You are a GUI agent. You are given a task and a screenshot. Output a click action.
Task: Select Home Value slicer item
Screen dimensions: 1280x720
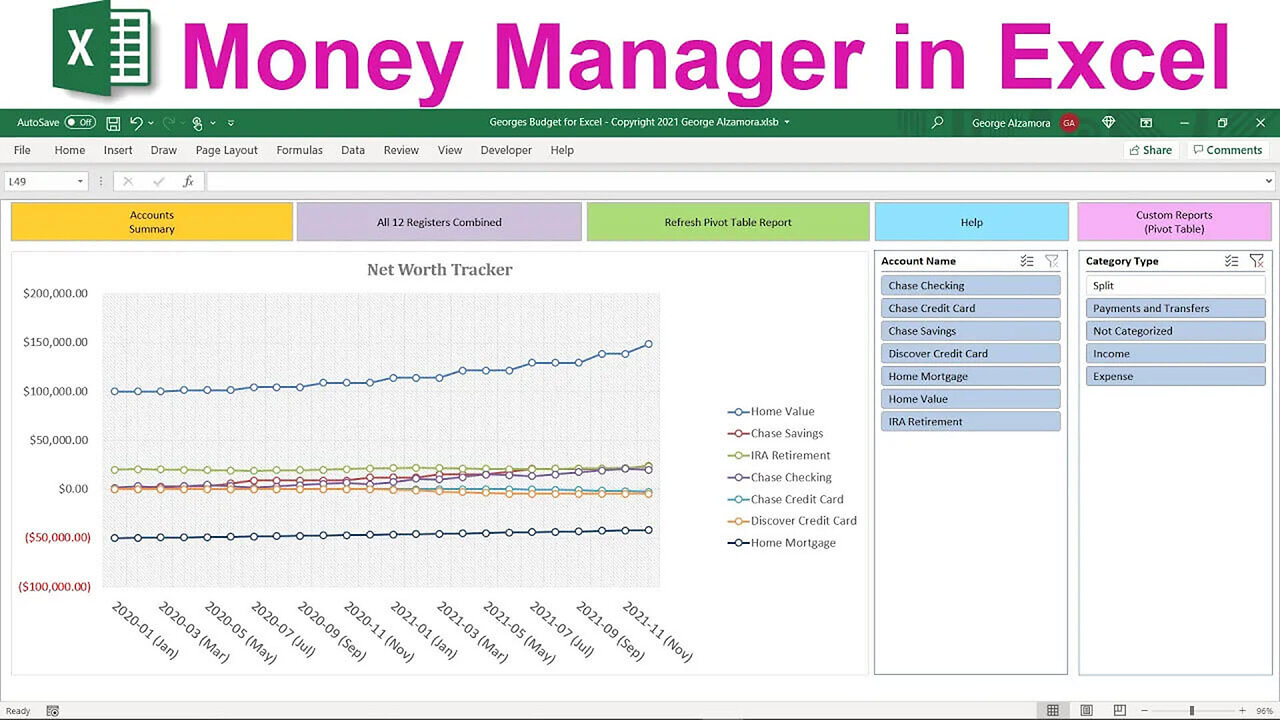(x=970, y=399)
